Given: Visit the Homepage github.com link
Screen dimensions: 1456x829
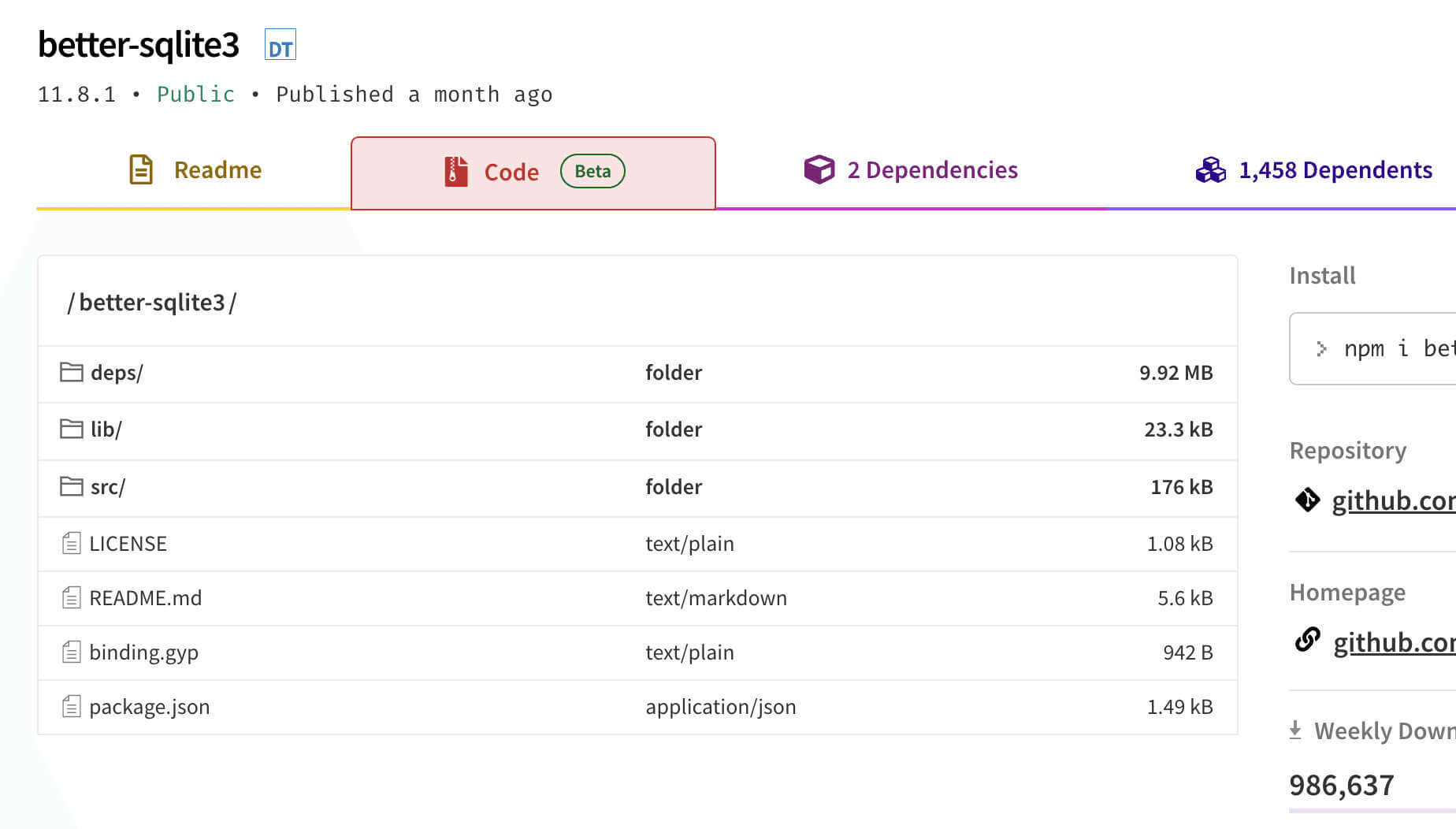Looking at the screenshot, I should coord(1393,643).
